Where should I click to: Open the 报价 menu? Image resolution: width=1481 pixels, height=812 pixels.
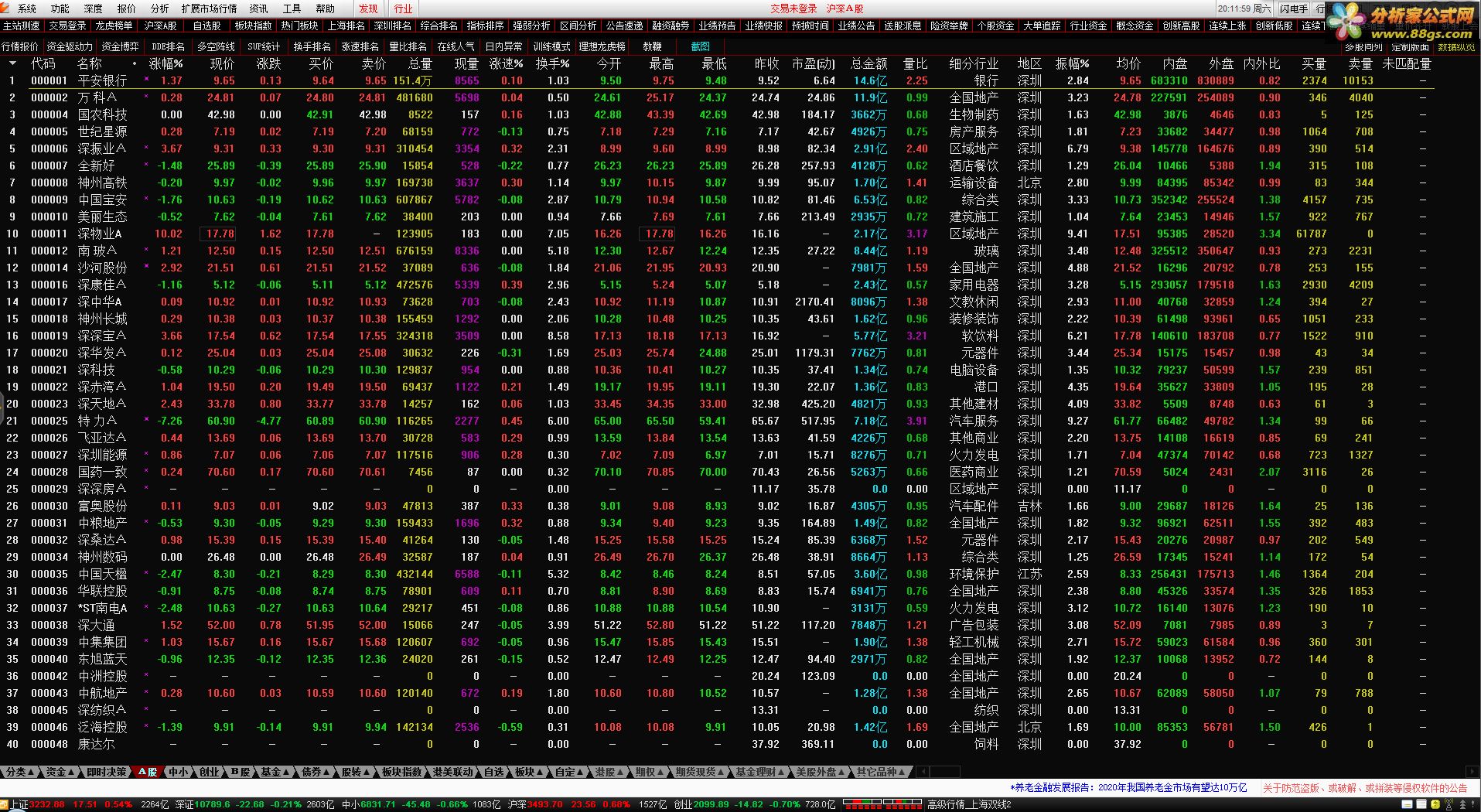click(x=126, y=9)
